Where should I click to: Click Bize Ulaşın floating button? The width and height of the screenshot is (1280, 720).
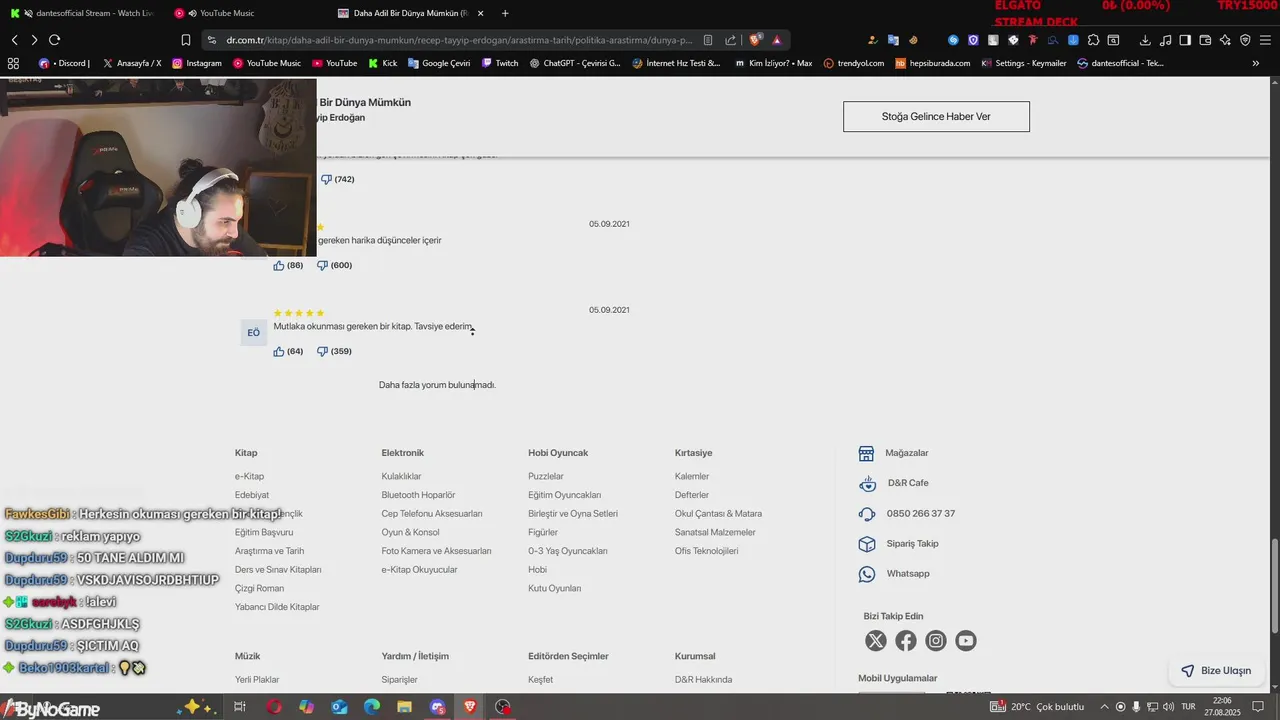pos(1216,671)
